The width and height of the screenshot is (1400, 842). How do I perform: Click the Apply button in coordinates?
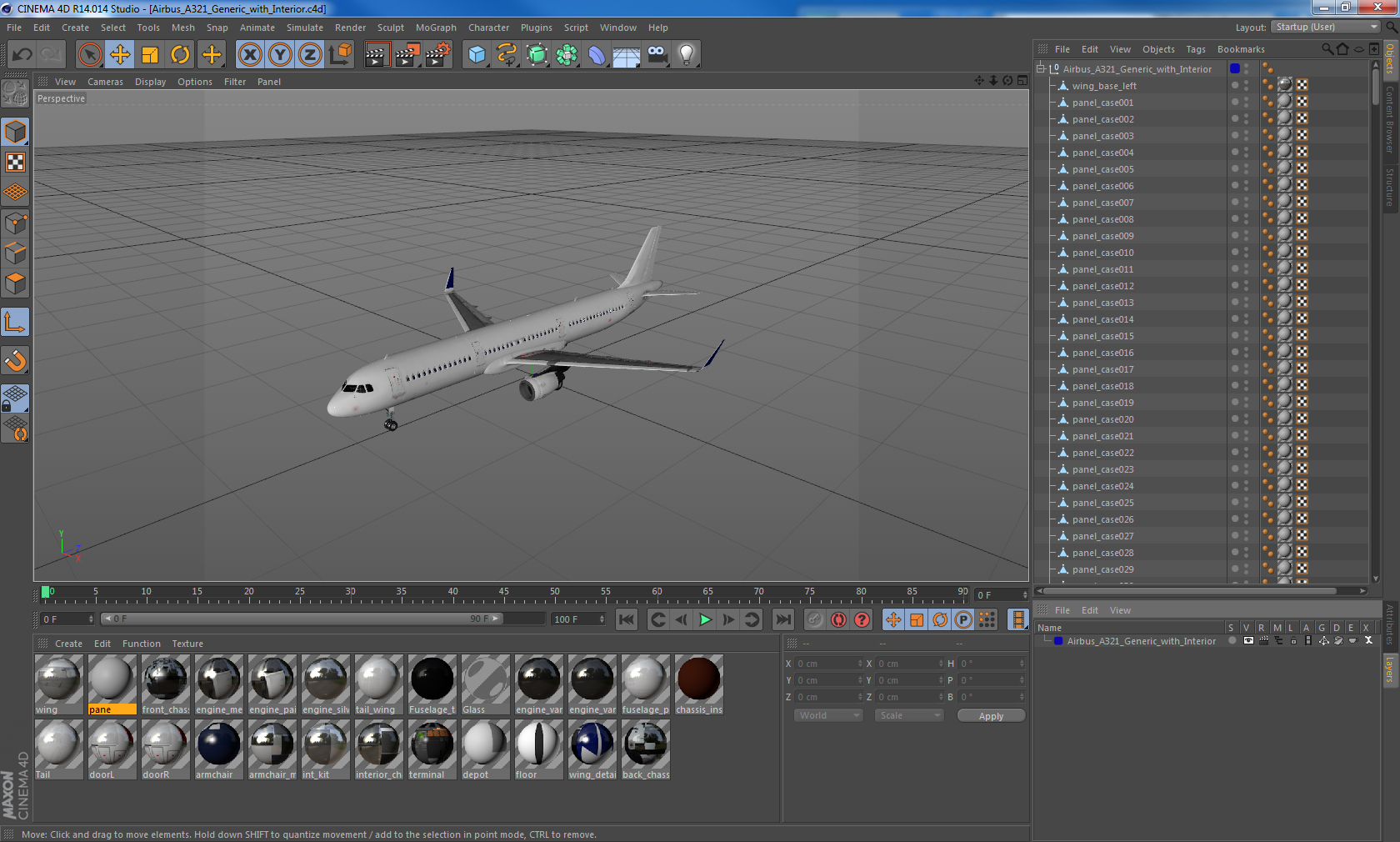pos(991,716)
